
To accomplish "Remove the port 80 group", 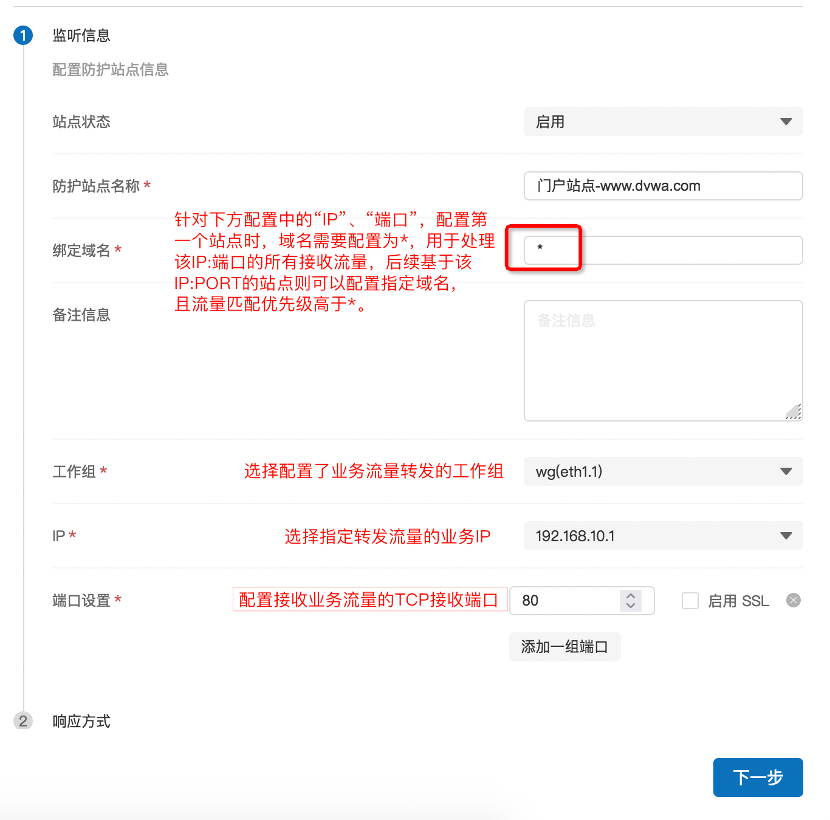I will [793, 601].
